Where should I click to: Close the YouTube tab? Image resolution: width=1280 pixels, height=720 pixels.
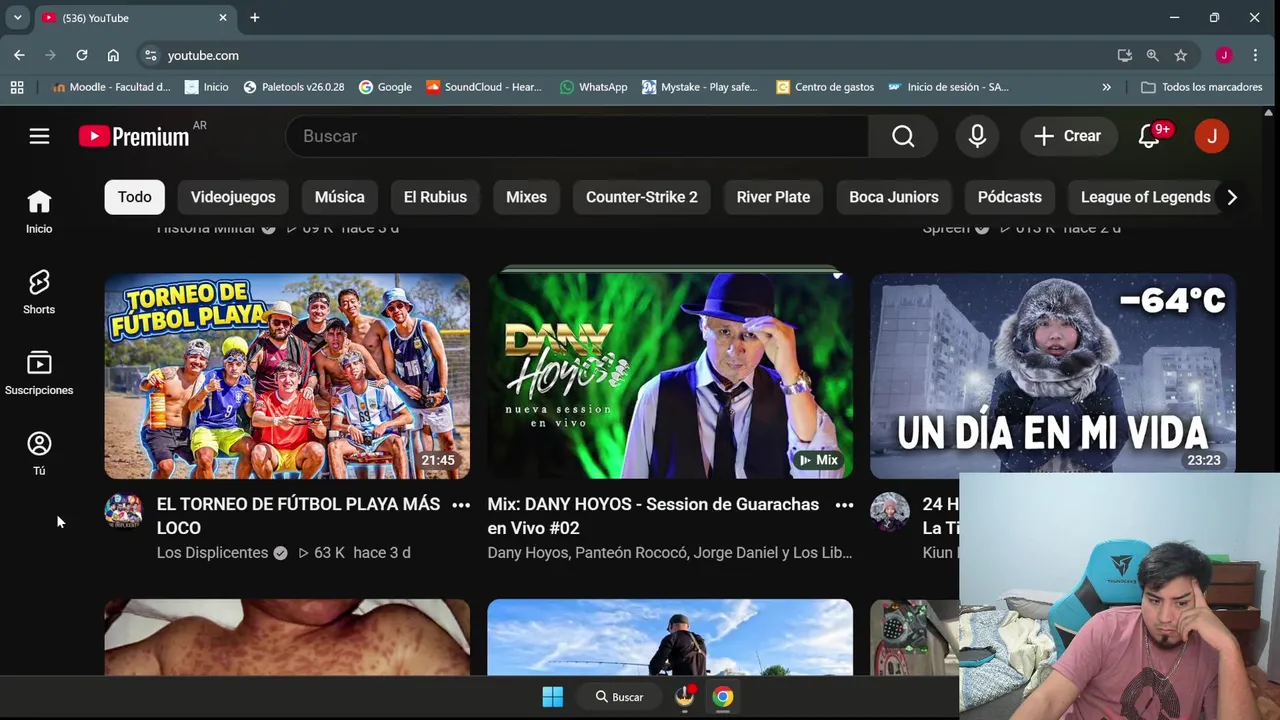(223, 17)
